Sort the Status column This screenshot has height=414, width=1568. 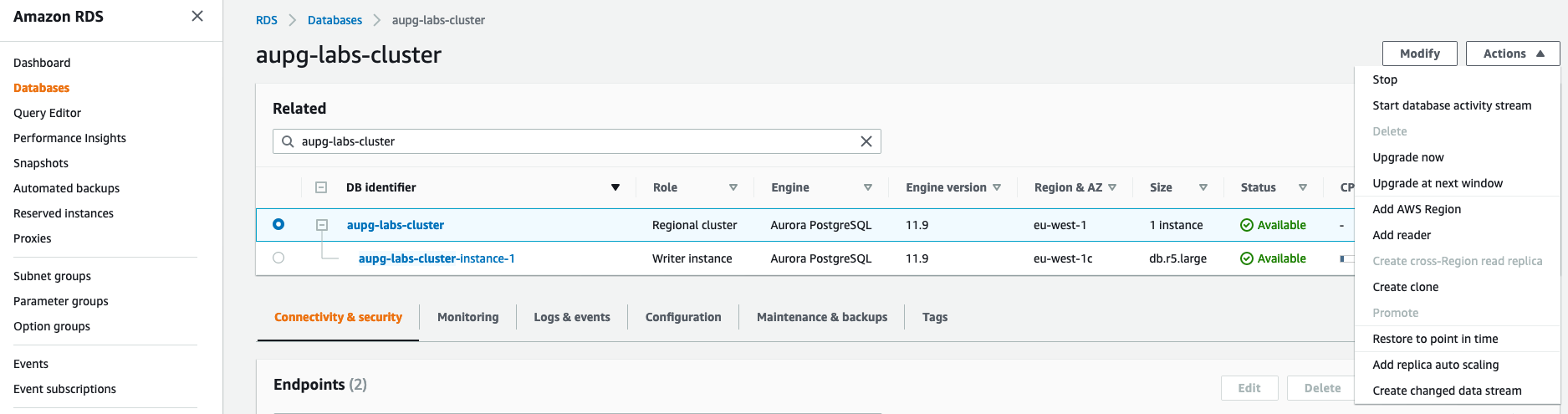[1303, 187]
